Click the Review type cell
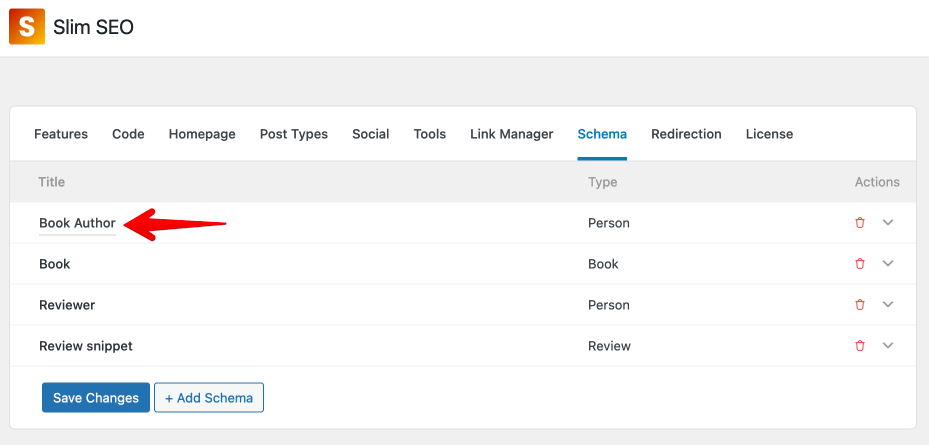 coord(609,346)
